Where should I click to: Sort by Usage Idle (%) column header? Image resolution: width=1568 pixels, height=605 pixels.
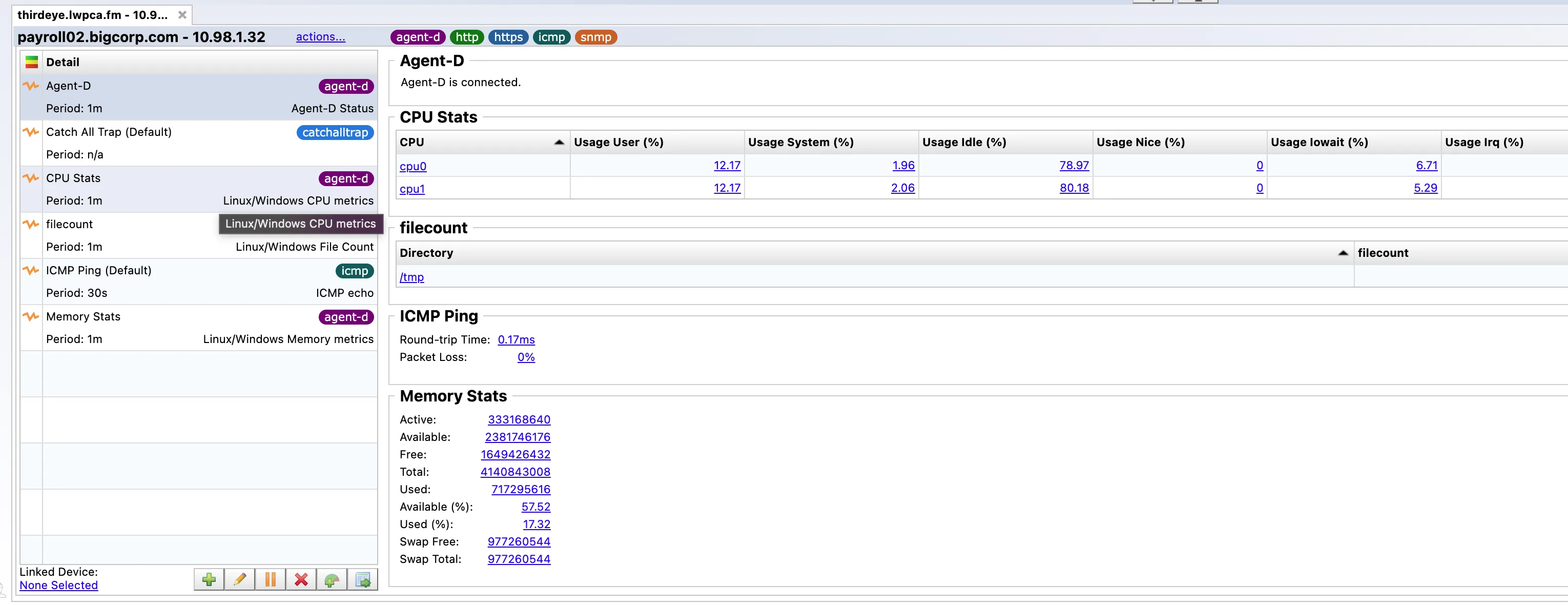(1005, 142)
